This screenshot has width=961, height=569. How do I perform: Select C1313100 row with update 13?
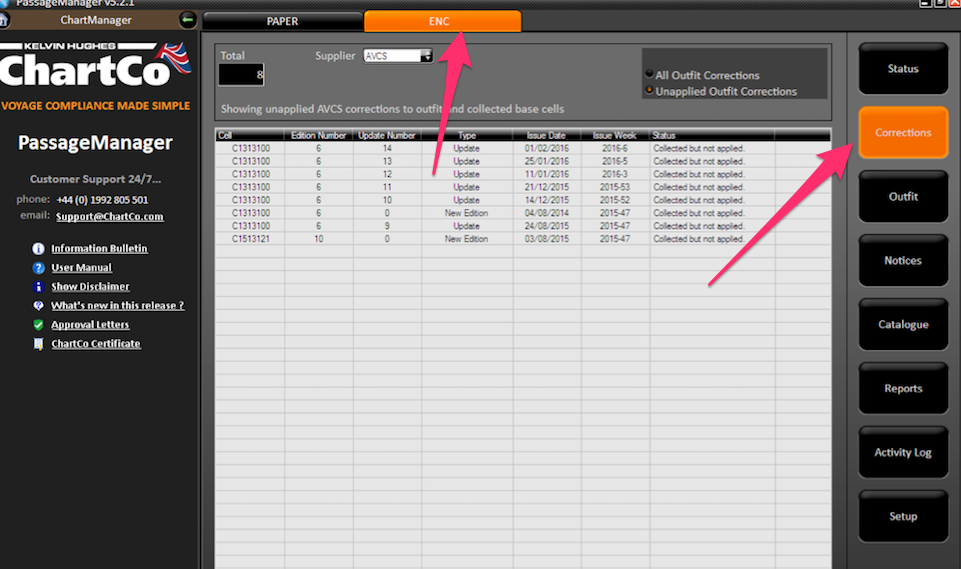[x=523, y=161]
